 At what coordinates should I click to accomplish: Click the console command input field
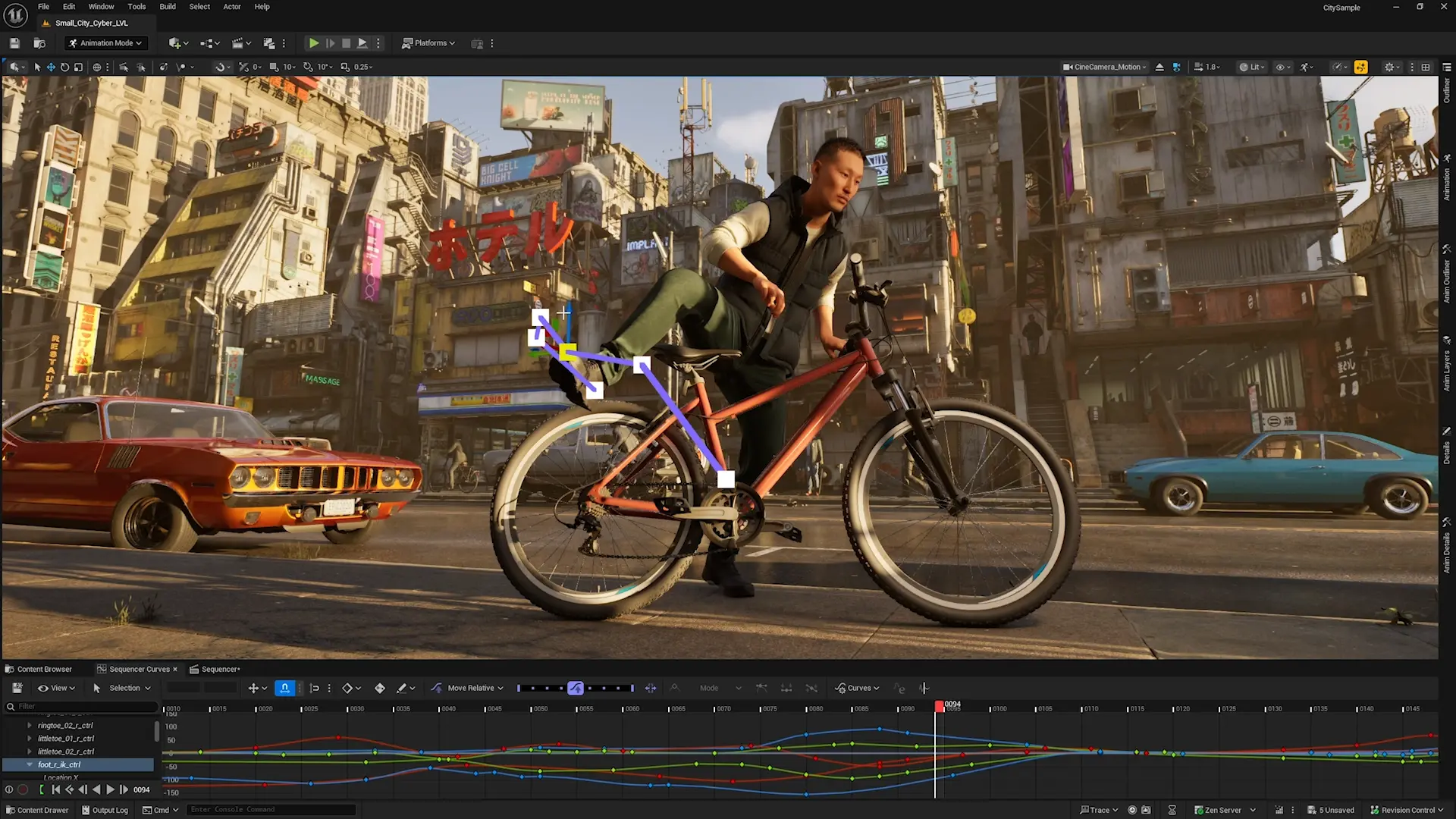coord(270,810)
